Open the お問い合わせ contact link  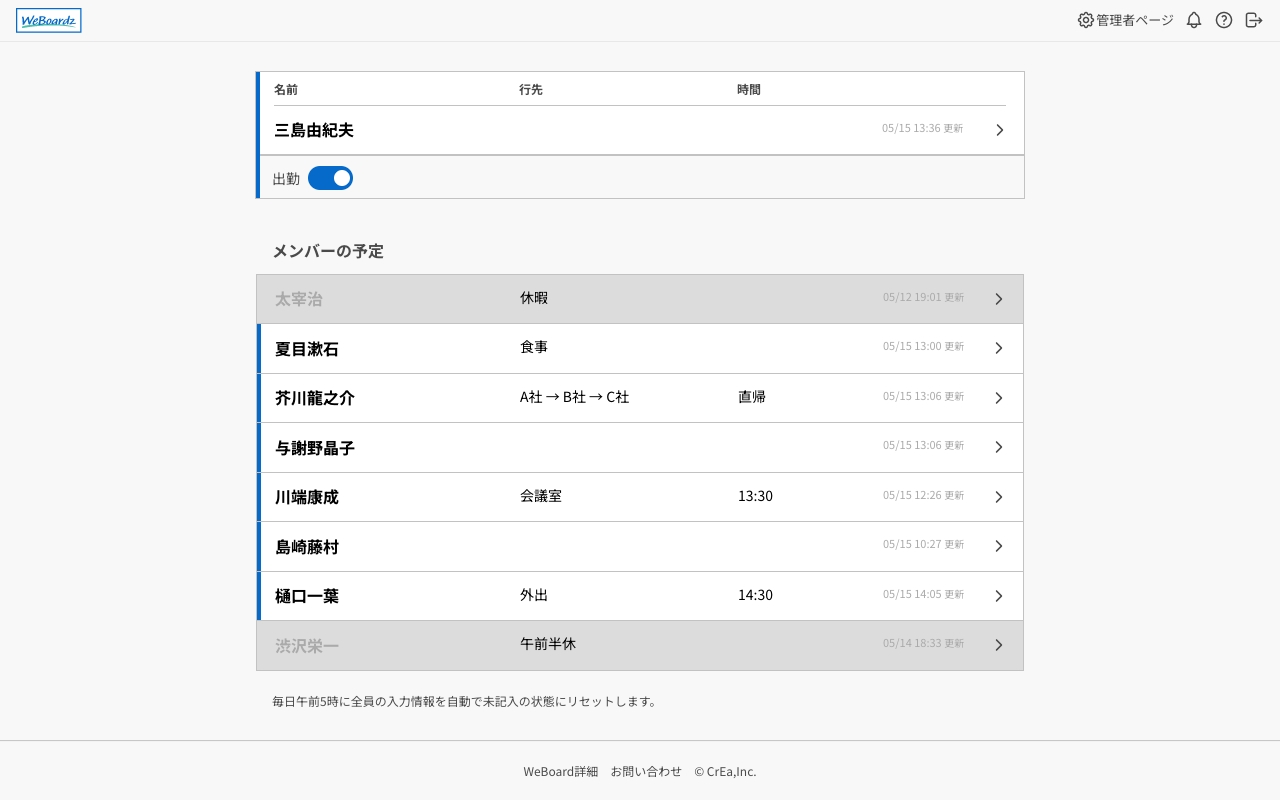point(646,771)
